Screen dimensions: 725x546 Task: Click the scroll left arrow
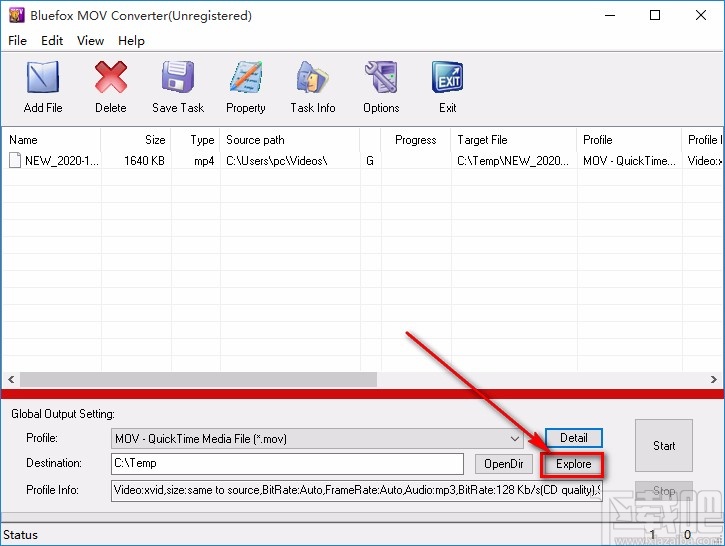pos(11,380)
